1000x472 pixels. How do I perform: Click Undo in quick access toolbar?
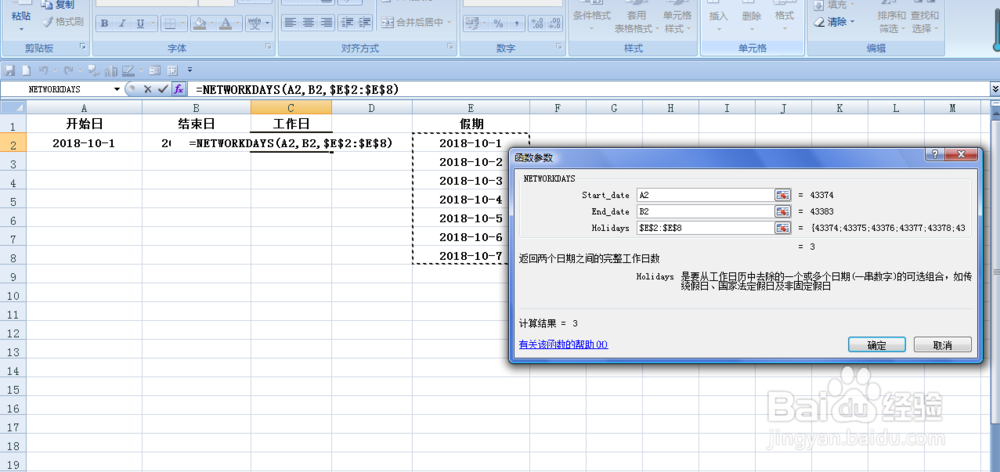pyautogui.click(x=43, y=70)
